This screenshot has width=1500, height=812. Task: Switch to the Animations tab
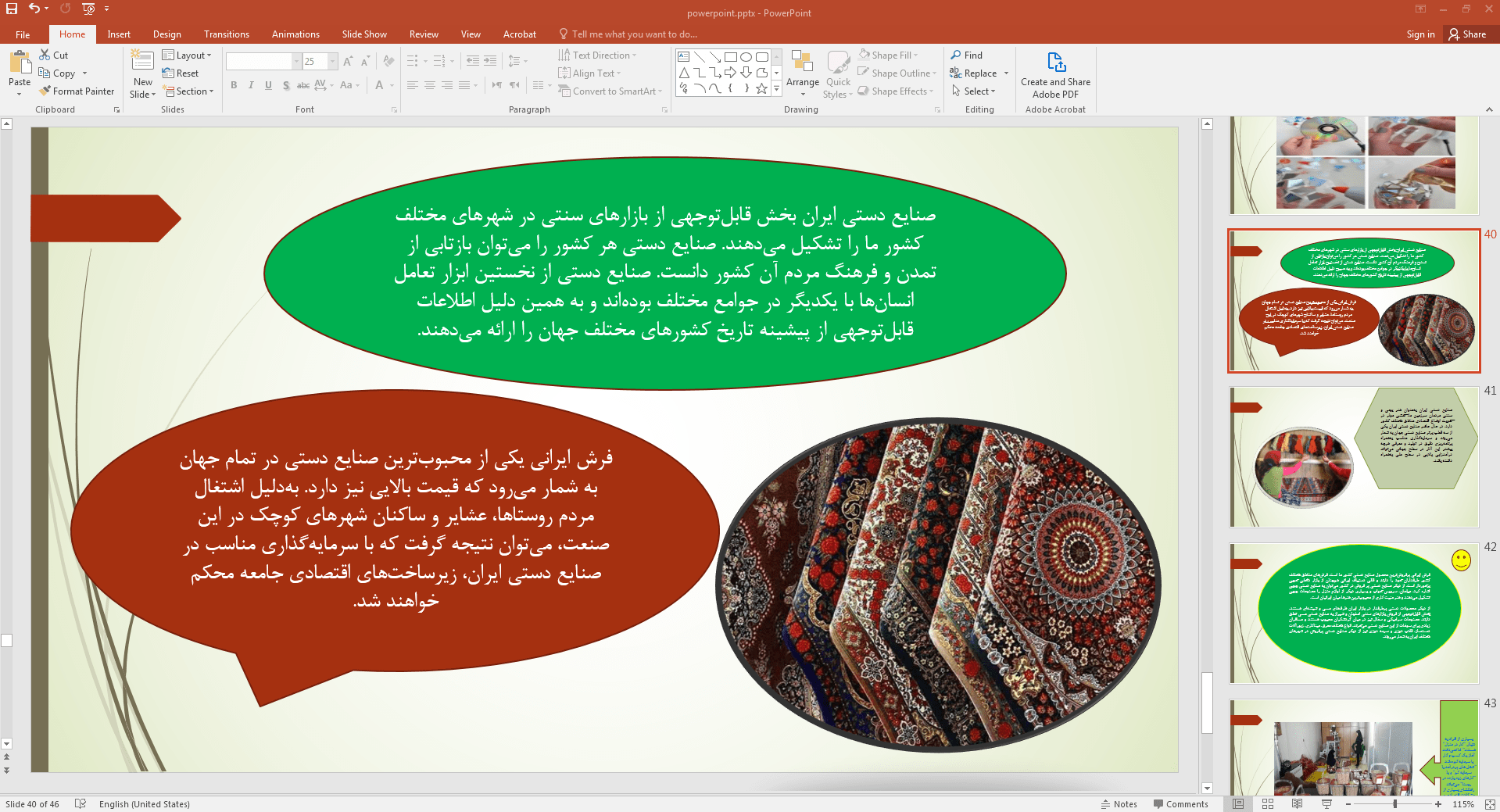click(x=295, y=34)
